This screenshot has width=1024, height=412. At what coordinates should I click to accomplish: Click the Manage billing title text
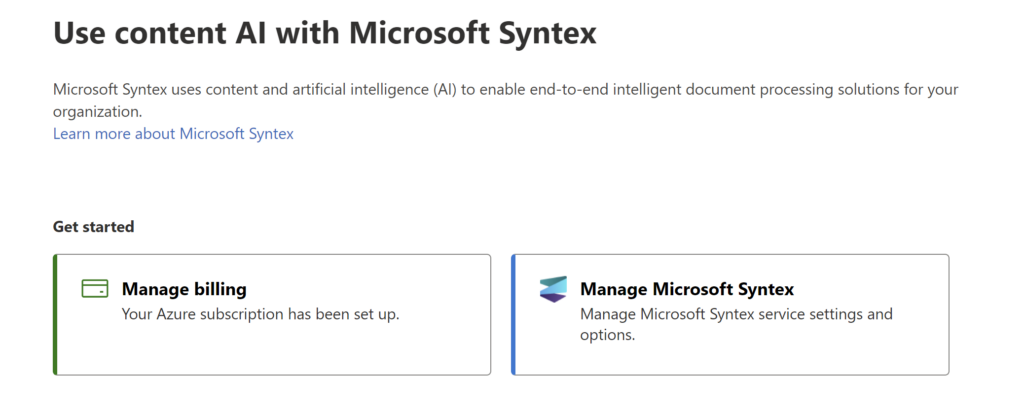(184, 289)
